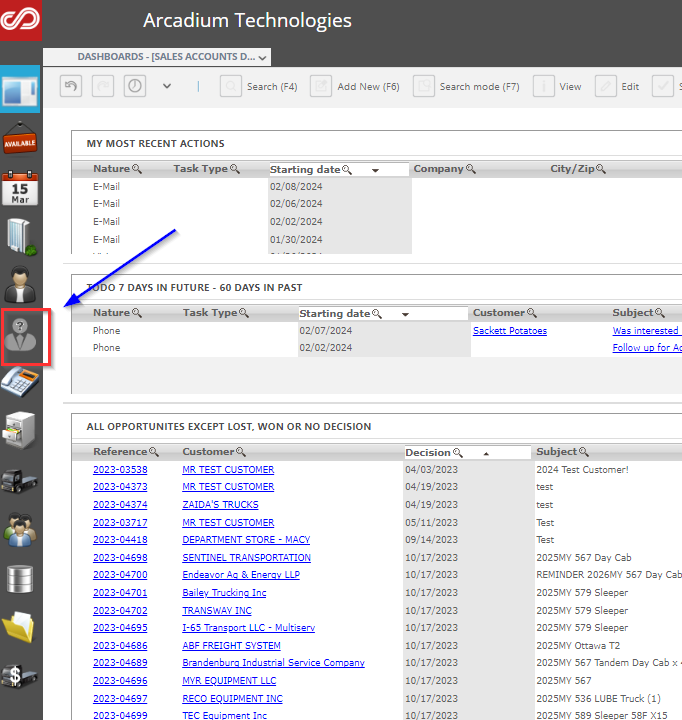Open the group of people icon

pyautogui.click(x=20, y=529)
